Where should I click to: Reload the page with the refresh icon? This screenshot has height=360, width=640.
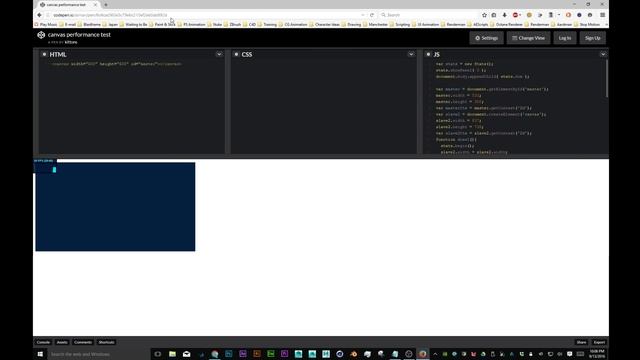pos(372,15)
